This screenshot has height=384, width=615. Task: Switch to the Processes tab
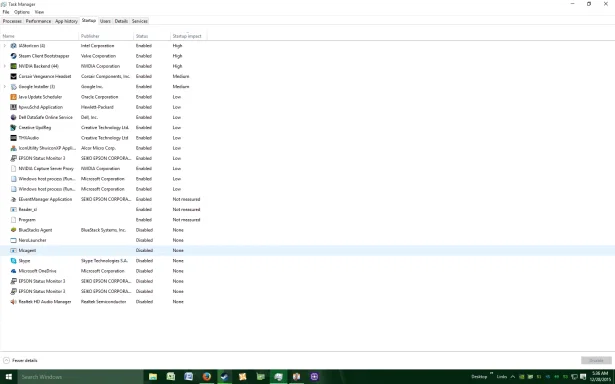pos(12,21)
